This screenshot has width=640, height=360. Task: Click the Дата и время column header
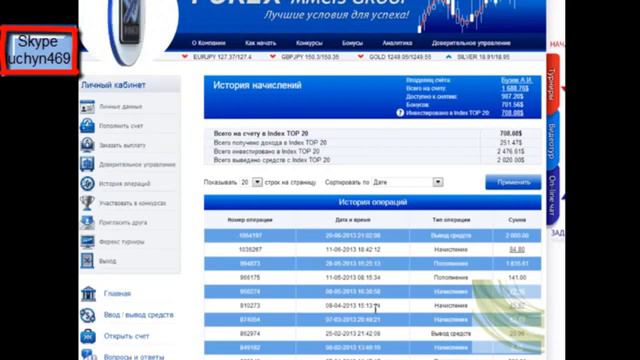[353, 220]
